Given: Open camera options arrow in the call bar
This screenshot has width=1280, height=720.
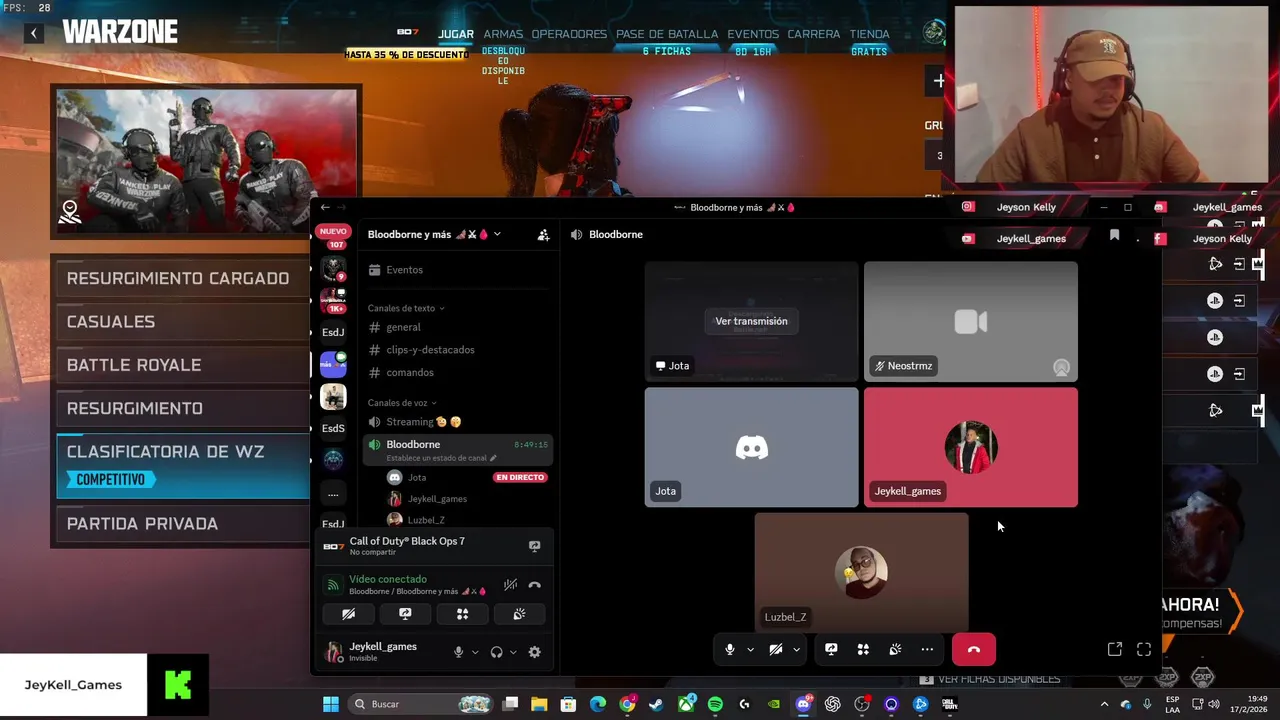Looking at the screenshot, I should tap(796, 650).
